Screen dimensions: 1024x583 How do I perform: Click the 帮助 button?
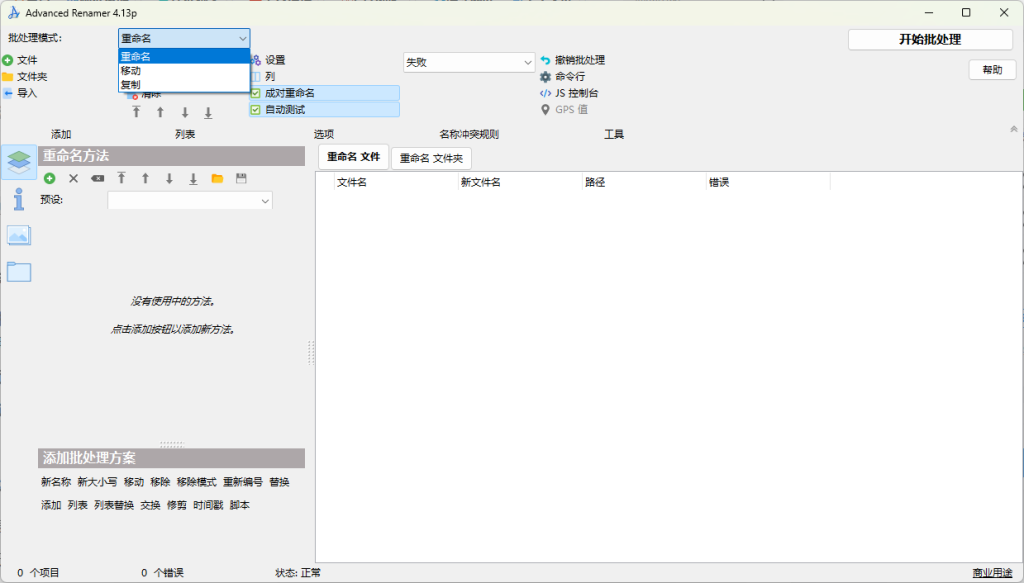click(x=991, y=70)
